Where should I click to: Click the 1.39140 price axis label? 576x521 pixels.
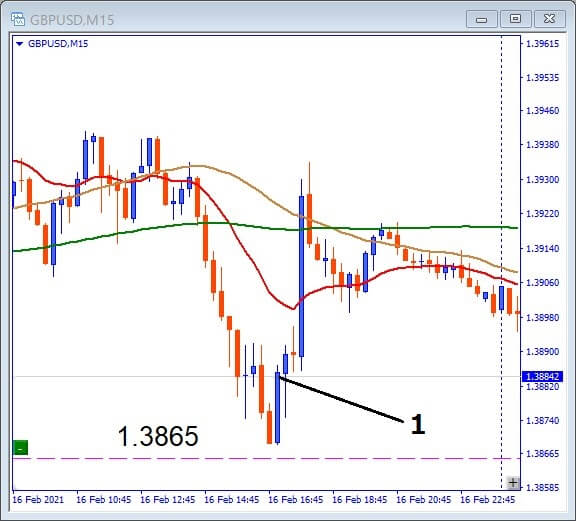point(543,249)
